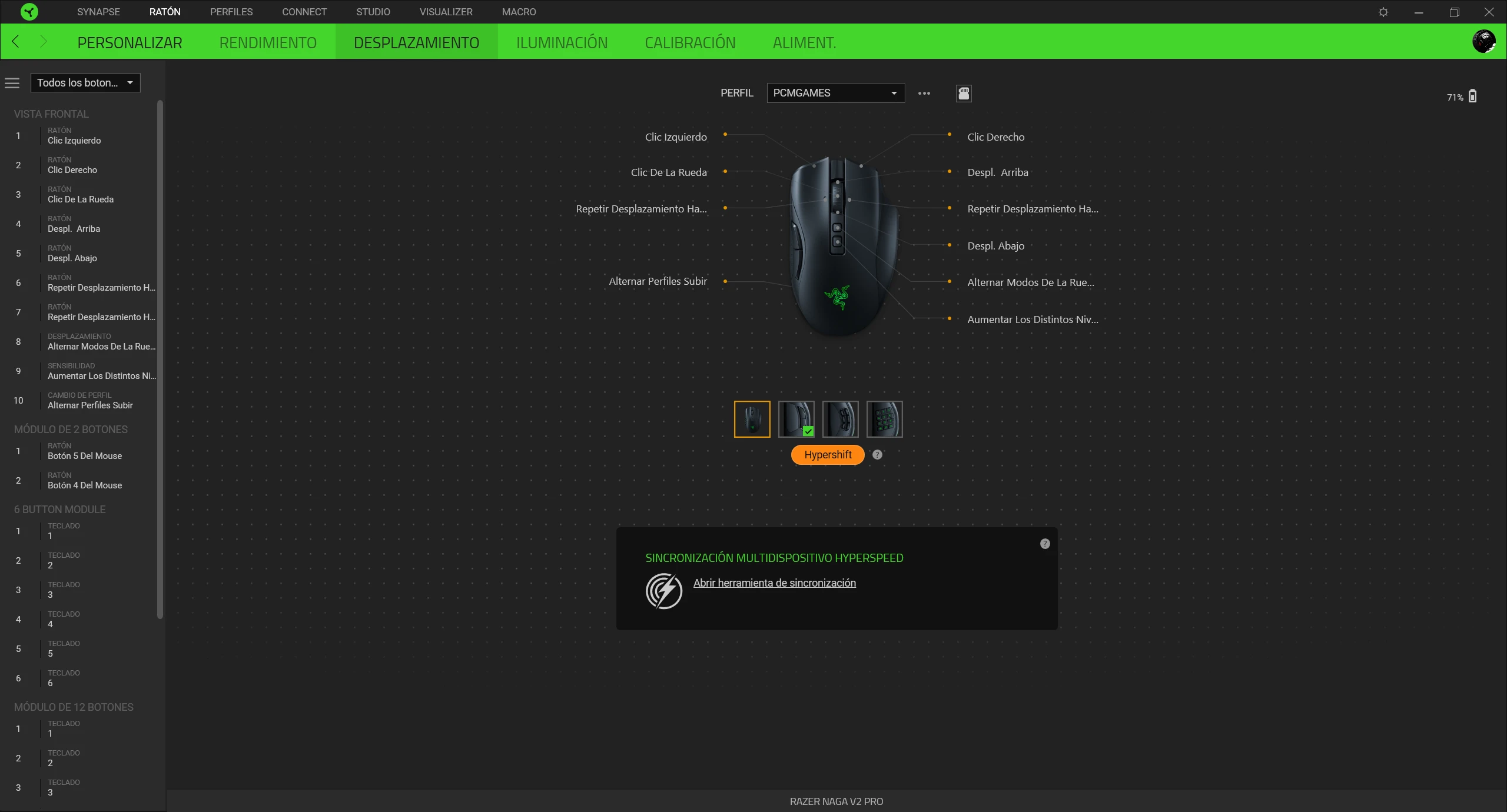This screenshot has height=812, width=1507.
Task: Switch to the RENDIMIENTO tab
Action: tap(268, 42)
